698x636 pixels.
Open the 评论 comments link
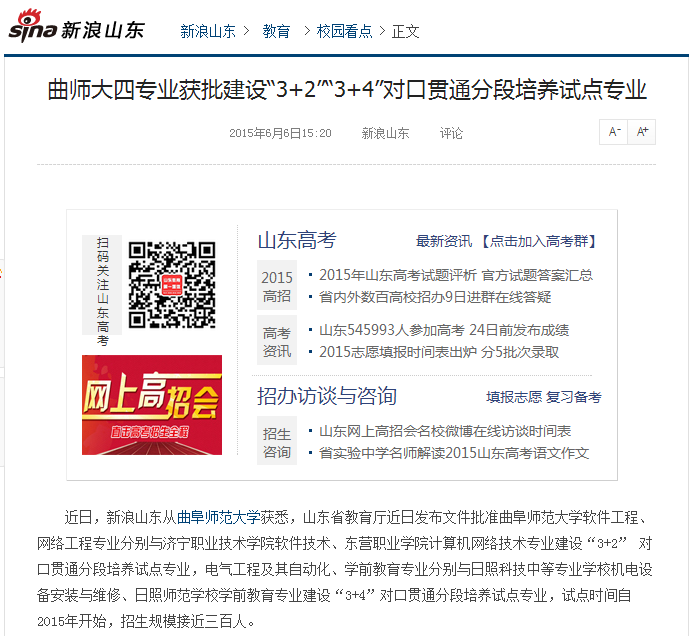click(451, 133)
